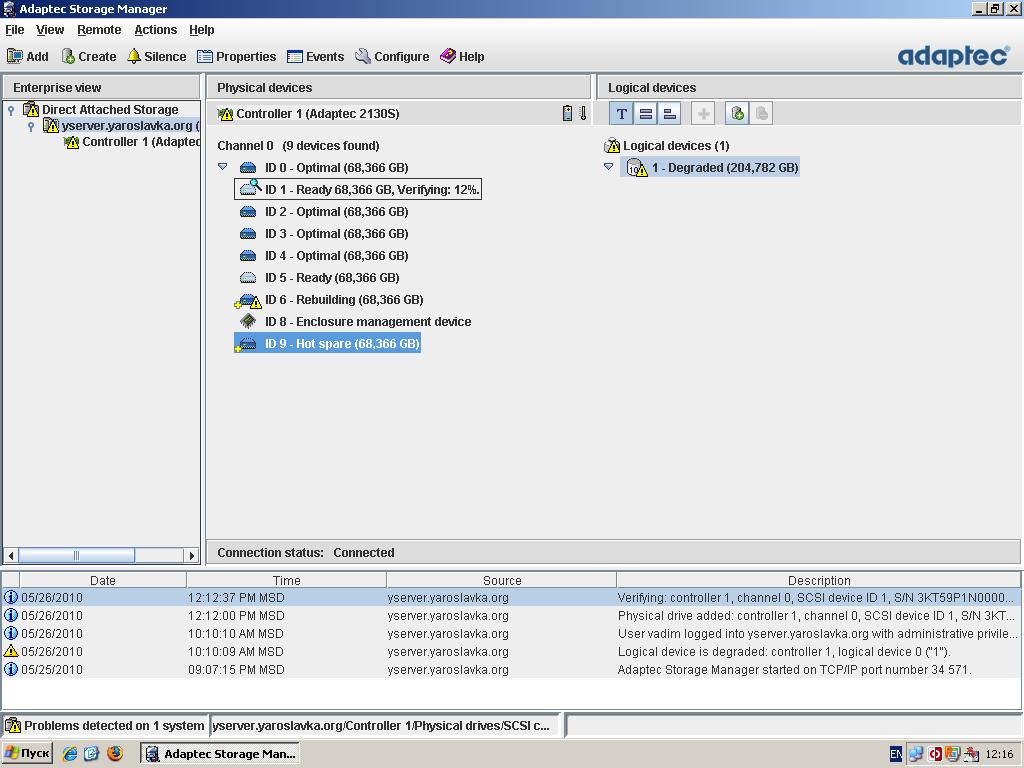Collapse the Direct Attached Storage tree node
This screenshot has width=1024, height=768.
click(x=11, y=110)
